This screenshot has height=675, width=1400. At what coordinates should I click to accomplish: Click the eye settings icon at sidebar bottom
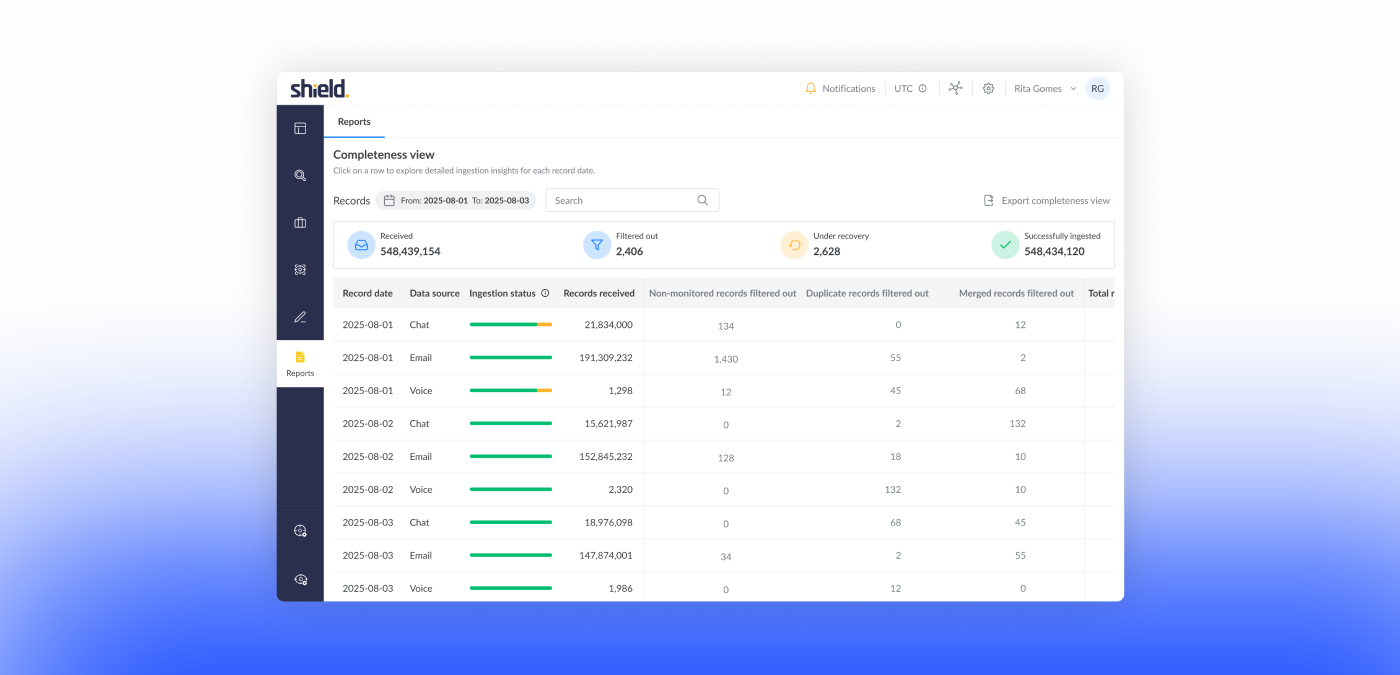tap(300, 579)
